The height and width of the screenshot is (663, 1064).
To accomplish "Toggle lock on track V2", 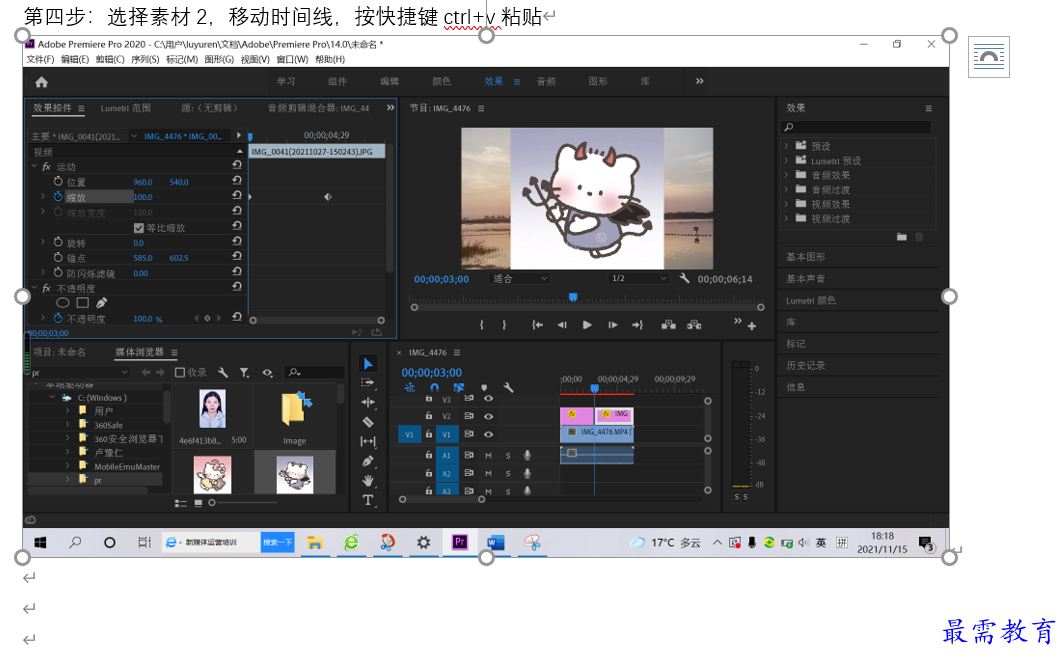I will tap(429, 415).
